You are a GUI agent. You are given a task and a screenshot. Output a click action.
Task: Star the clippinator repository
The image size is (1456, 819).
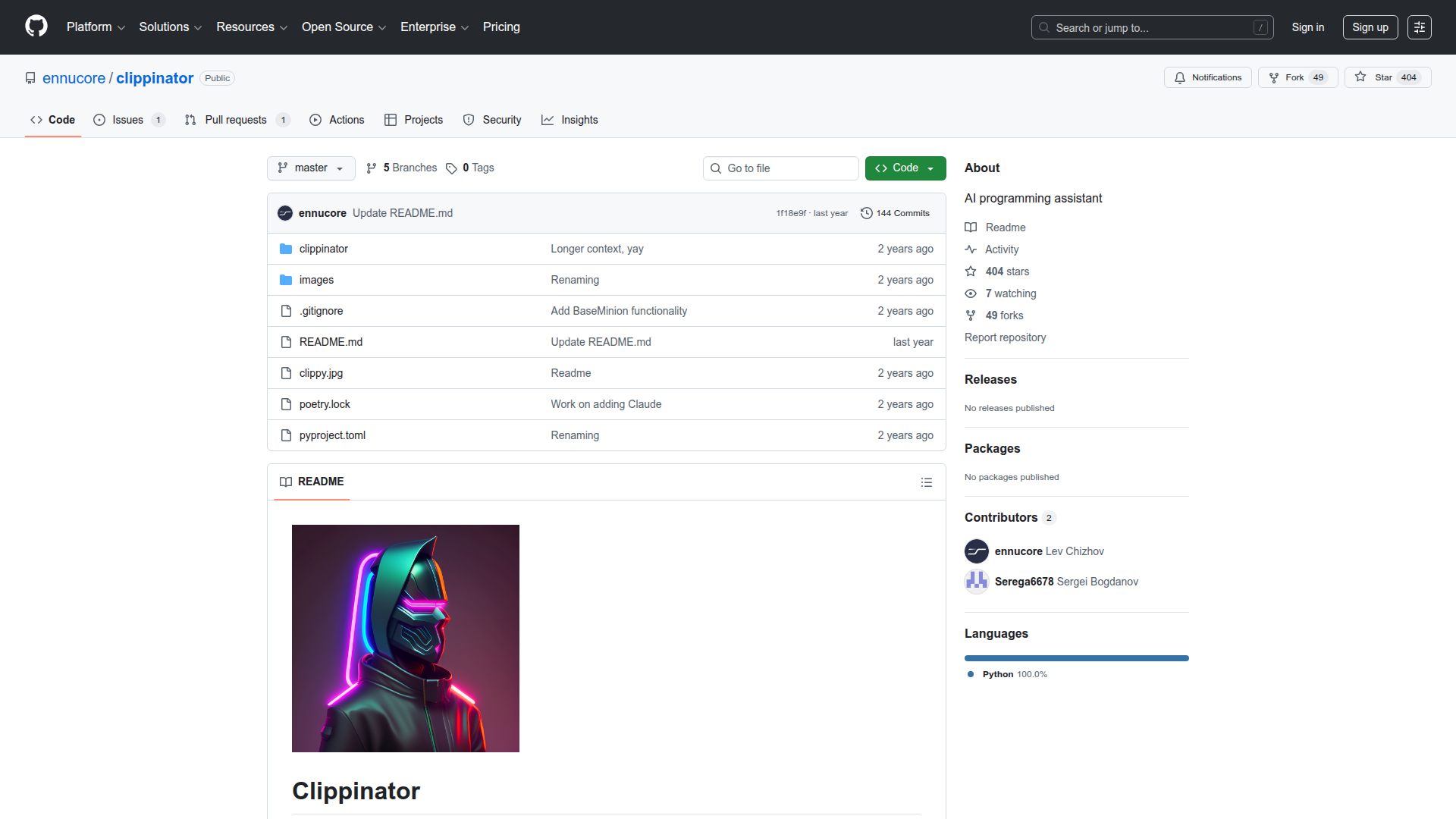tap(1387, 77)
